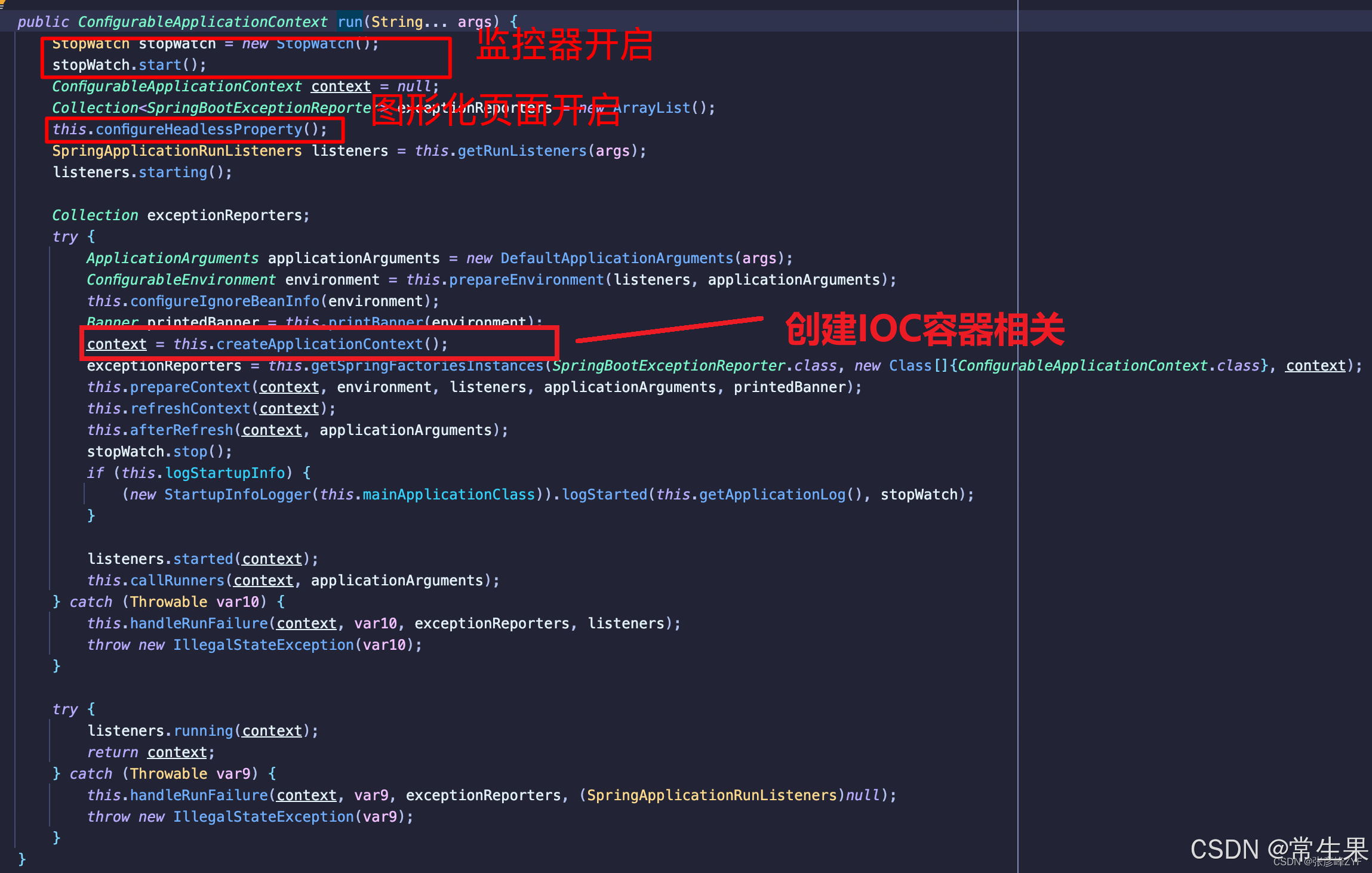The image size is (1372, 873).
Task: Select the run method name in signature
Action: click(x=350, y=21)
